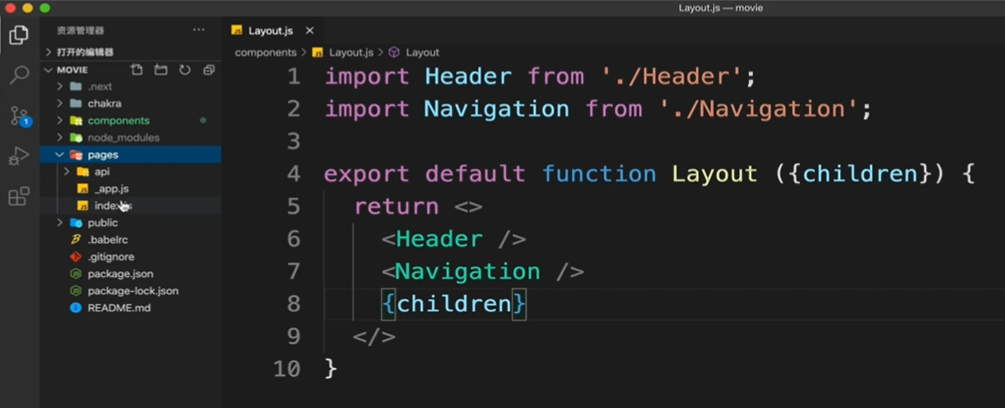This screenshot has width=1005, height=408.
Task: Open the Explorer view in activity bar
Action: point(19,35)
